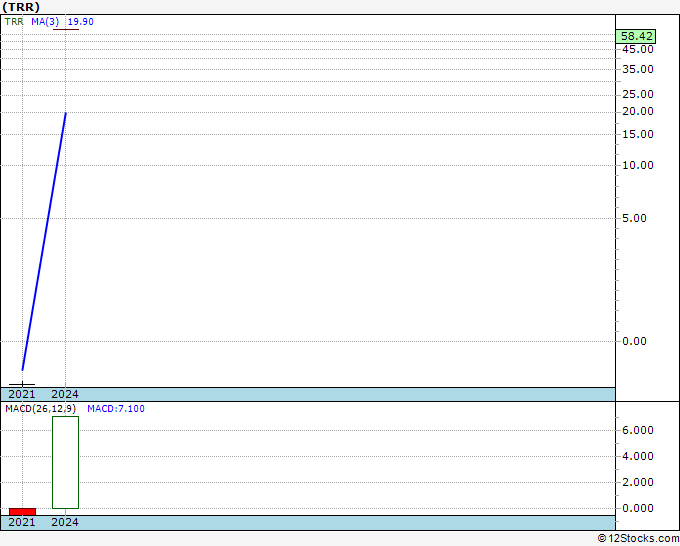Click the 35.00 price axis label
680x546 pixels.
point(638,69)
